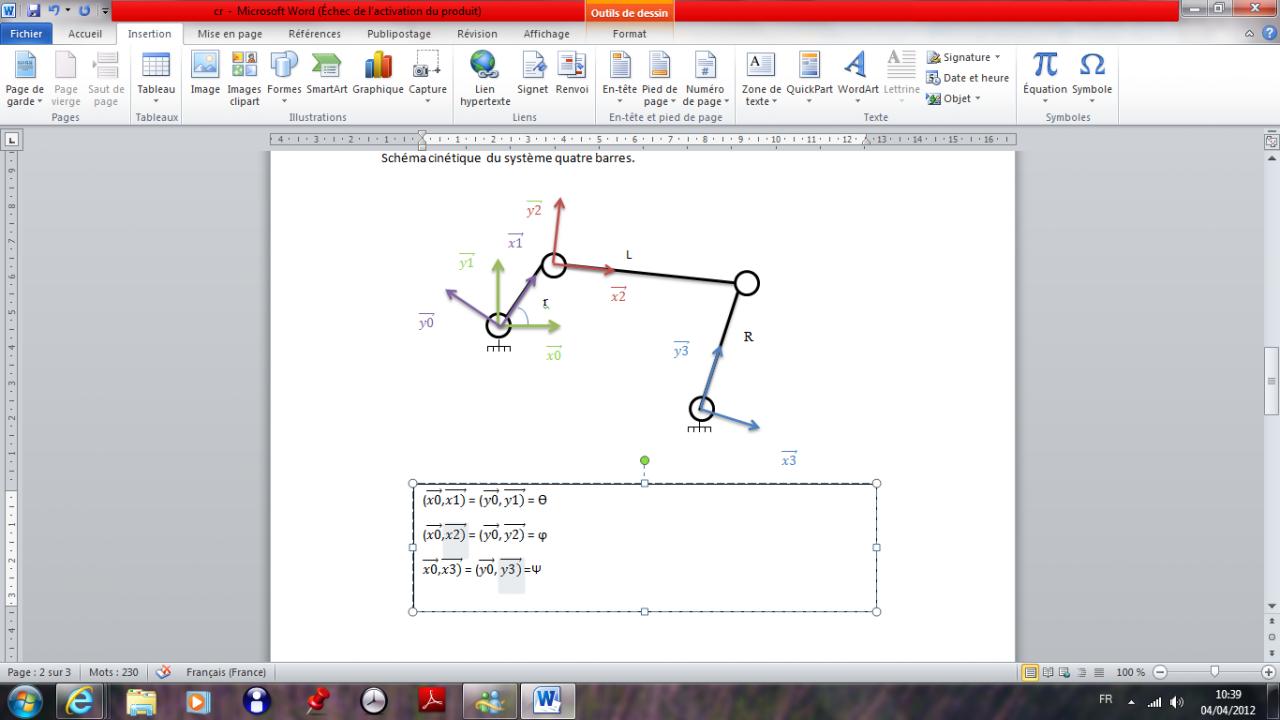Click the Lettrine drop cap button

point(902,78)
